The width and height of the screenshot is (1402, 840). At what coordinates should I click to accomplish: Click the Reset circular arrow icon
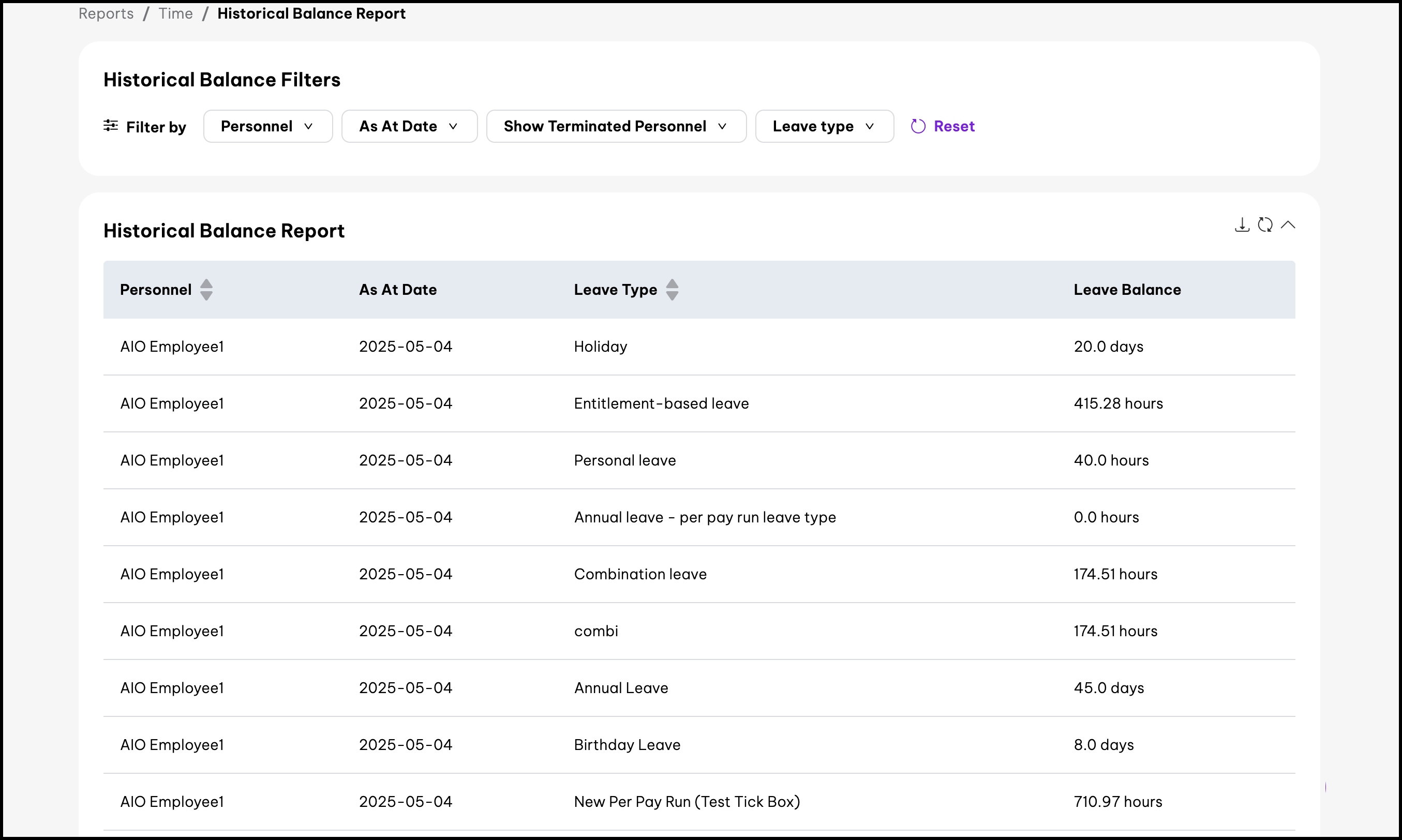click(x=918, y=126)
